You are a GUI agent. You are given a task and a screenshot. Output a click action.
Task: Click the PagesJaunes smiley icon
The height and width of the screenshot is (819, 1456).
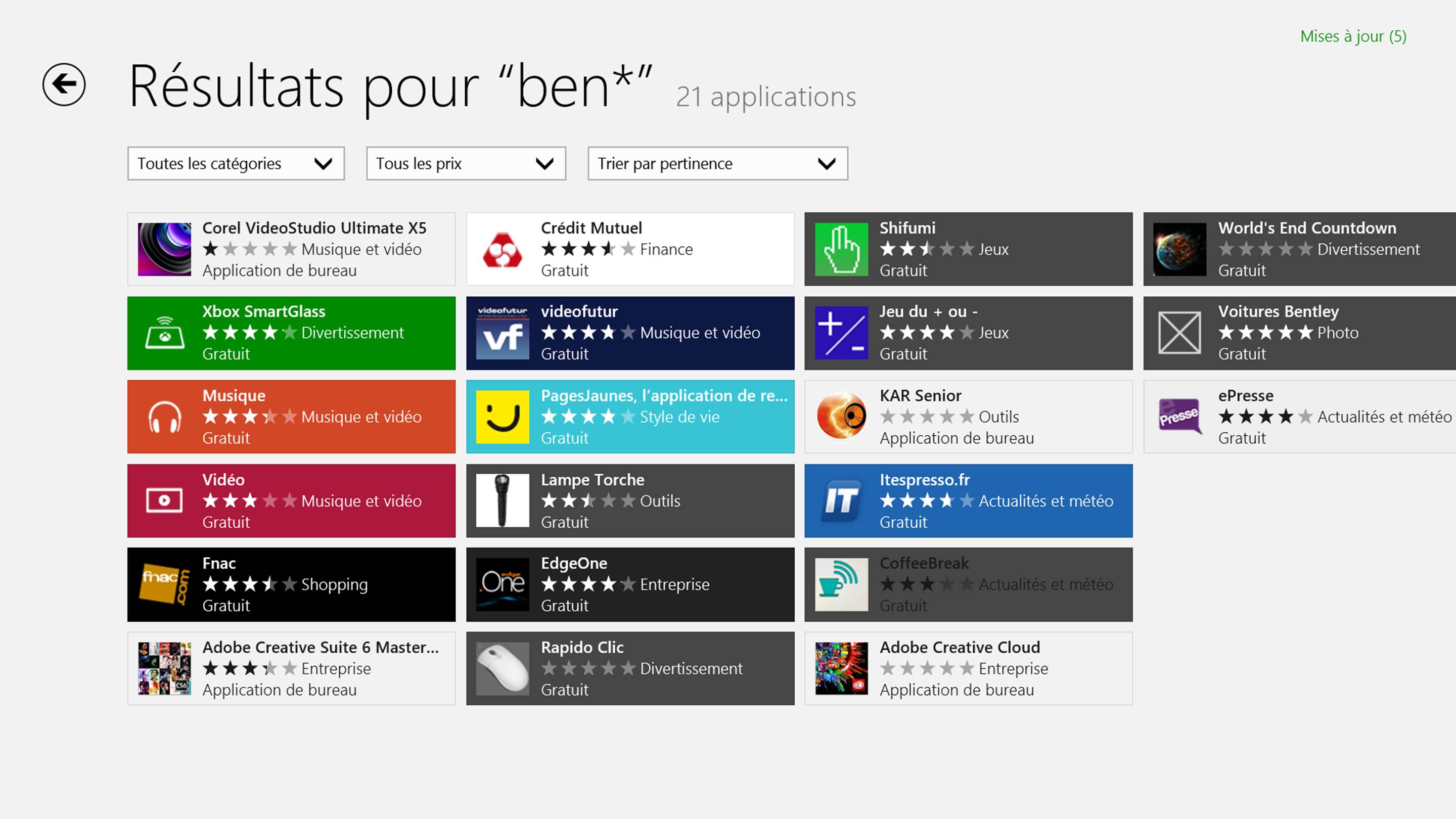(503, 417)
